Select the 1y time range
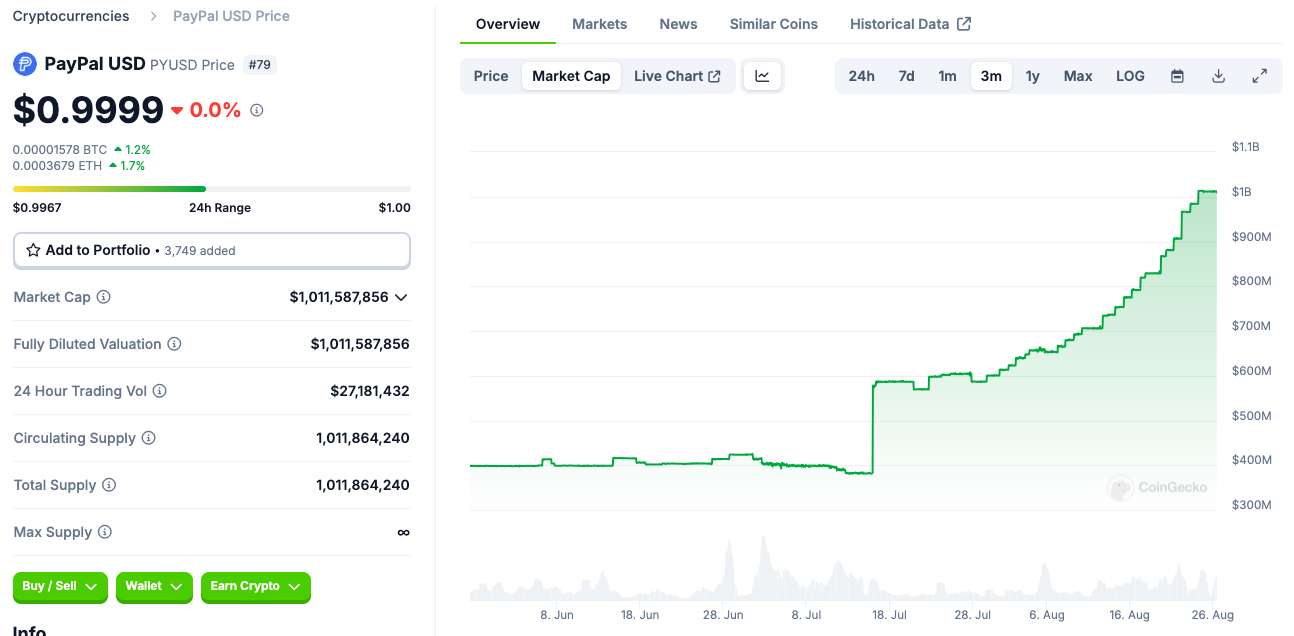Viewport: 1294px width, 636px height. click(1032, 76)
